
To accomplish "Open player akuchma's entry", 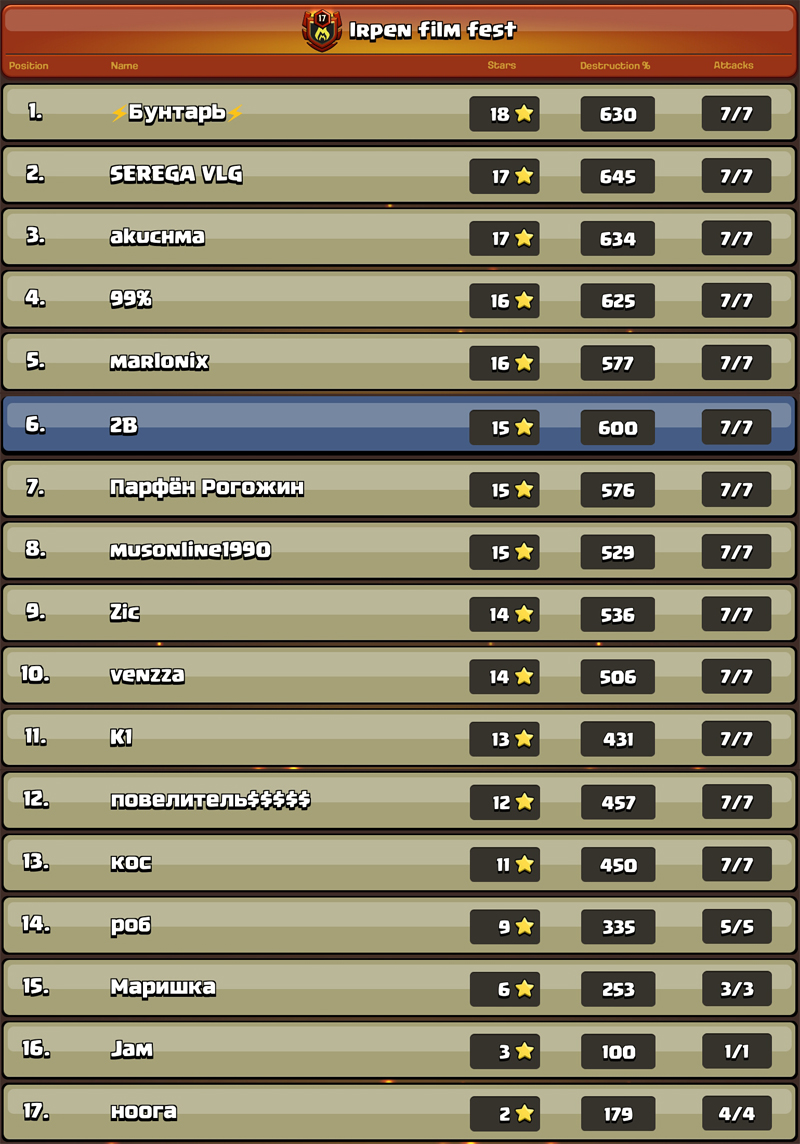I will coord(157,237).
